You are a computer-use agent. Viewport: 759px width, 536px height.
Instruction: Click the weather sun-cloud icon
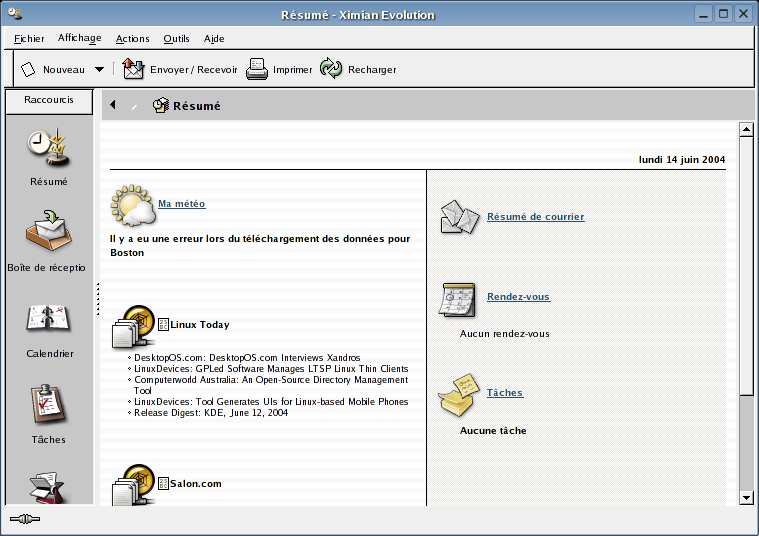point(132,205)
